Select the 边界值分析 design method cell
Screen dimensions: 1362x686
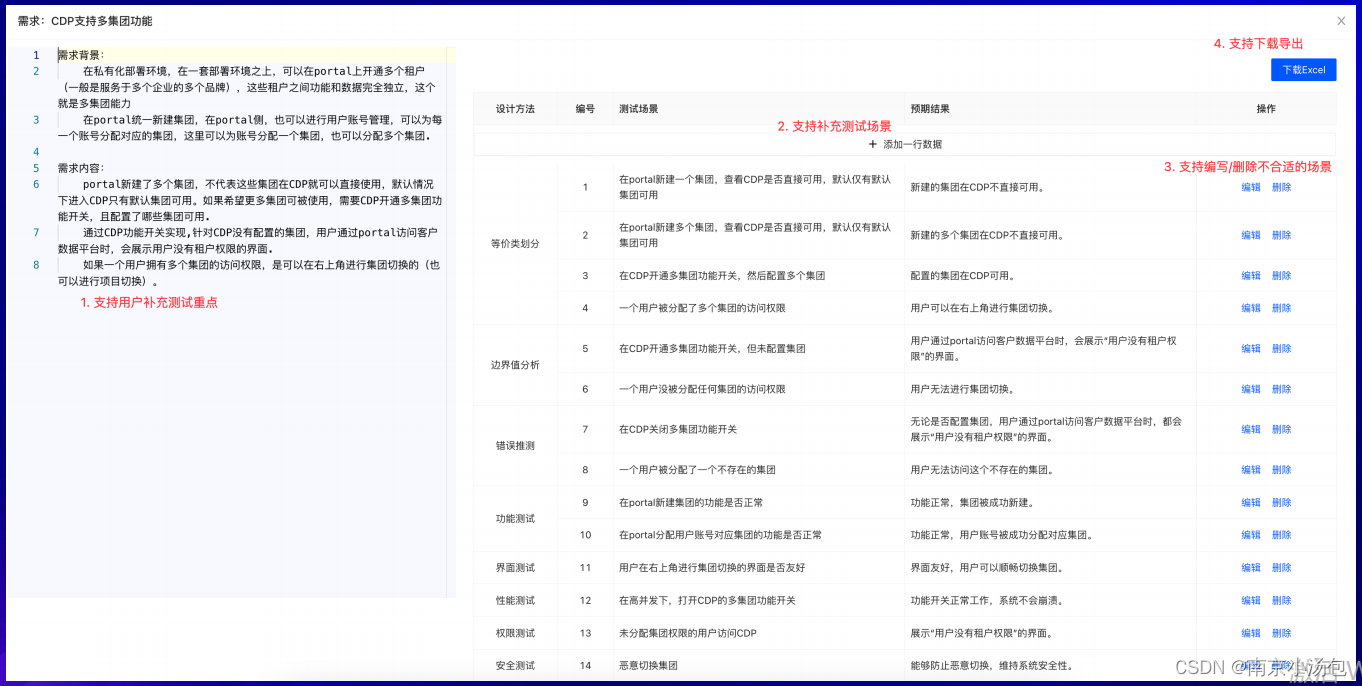[x=515, y=365]
